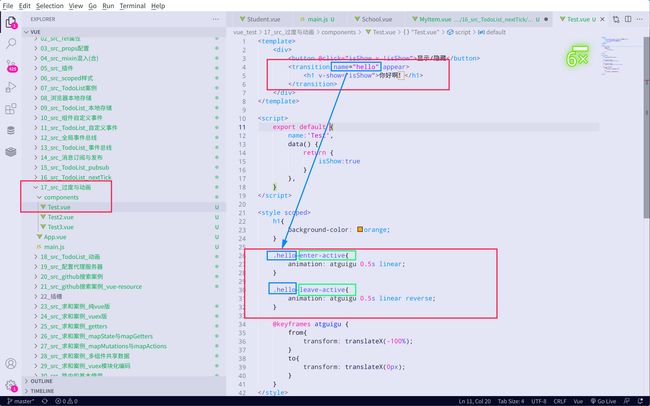Click the main.js file icon
Image resolution: width=650 pixels, height=406 pixels.
coord(39,247)
